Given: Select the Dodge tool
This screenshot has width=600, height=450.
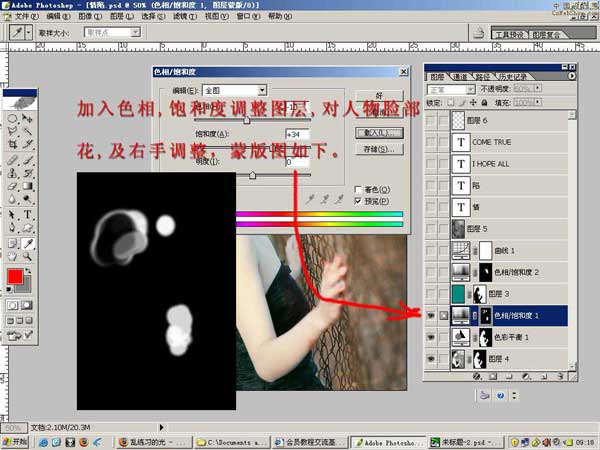Looking at the screenshot, I should pos(27,199).
